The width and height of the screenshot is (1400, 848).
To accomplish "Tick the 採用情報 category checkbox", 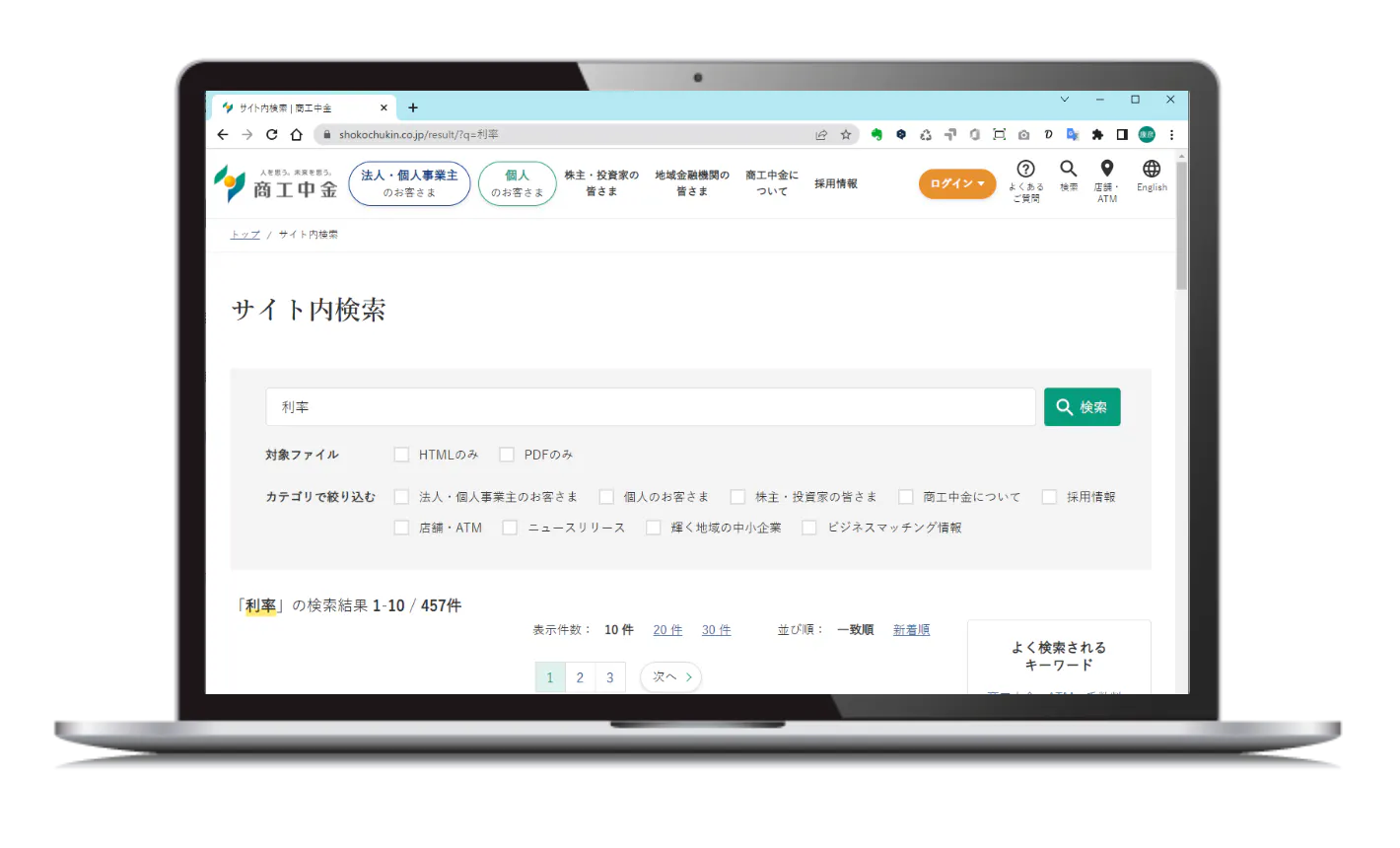I will (x=1049, y=497).
